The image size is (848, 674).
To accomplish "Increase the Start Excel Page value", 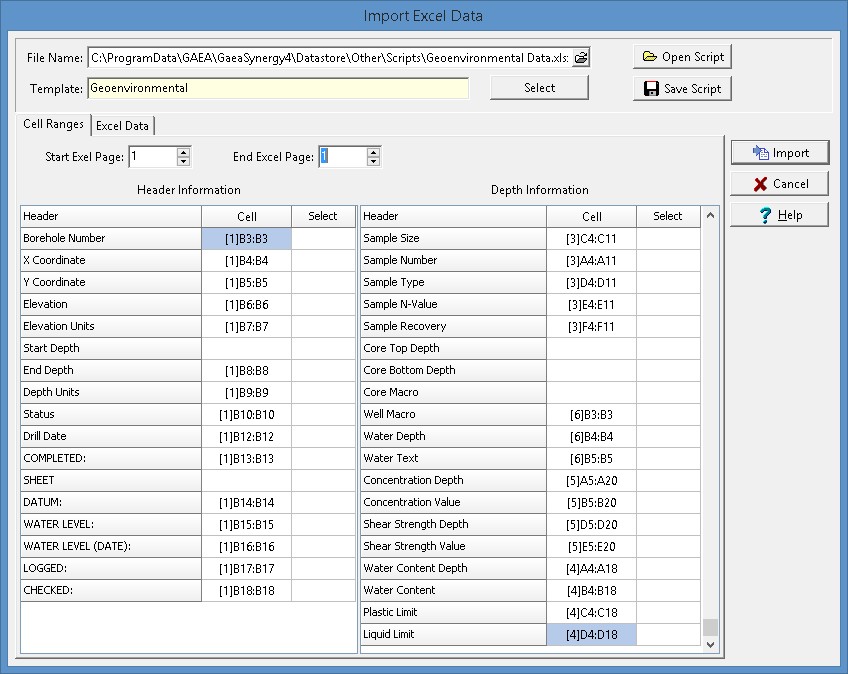I will (x=183, y=152).
